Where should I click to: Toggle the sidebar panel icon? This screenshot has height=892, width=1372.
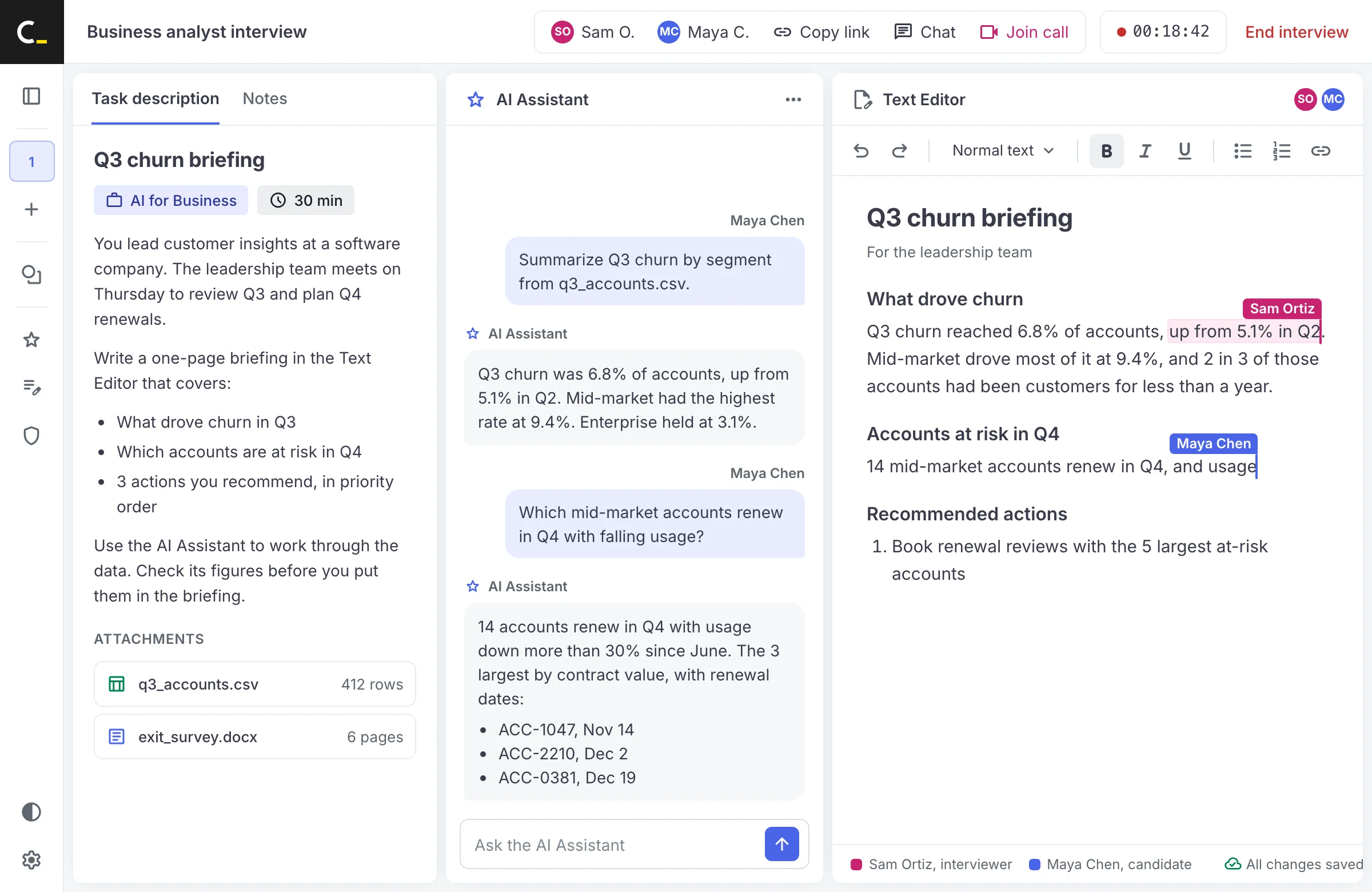tap(31, 95)
